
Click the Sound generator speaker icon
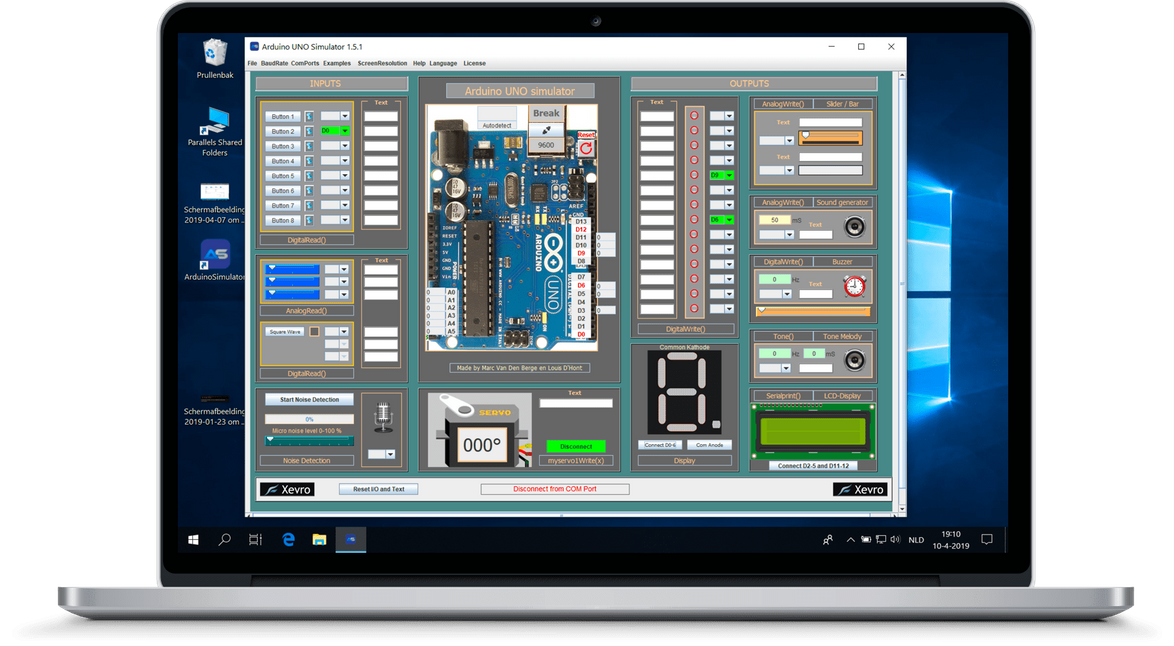click(x=854, y=227)
